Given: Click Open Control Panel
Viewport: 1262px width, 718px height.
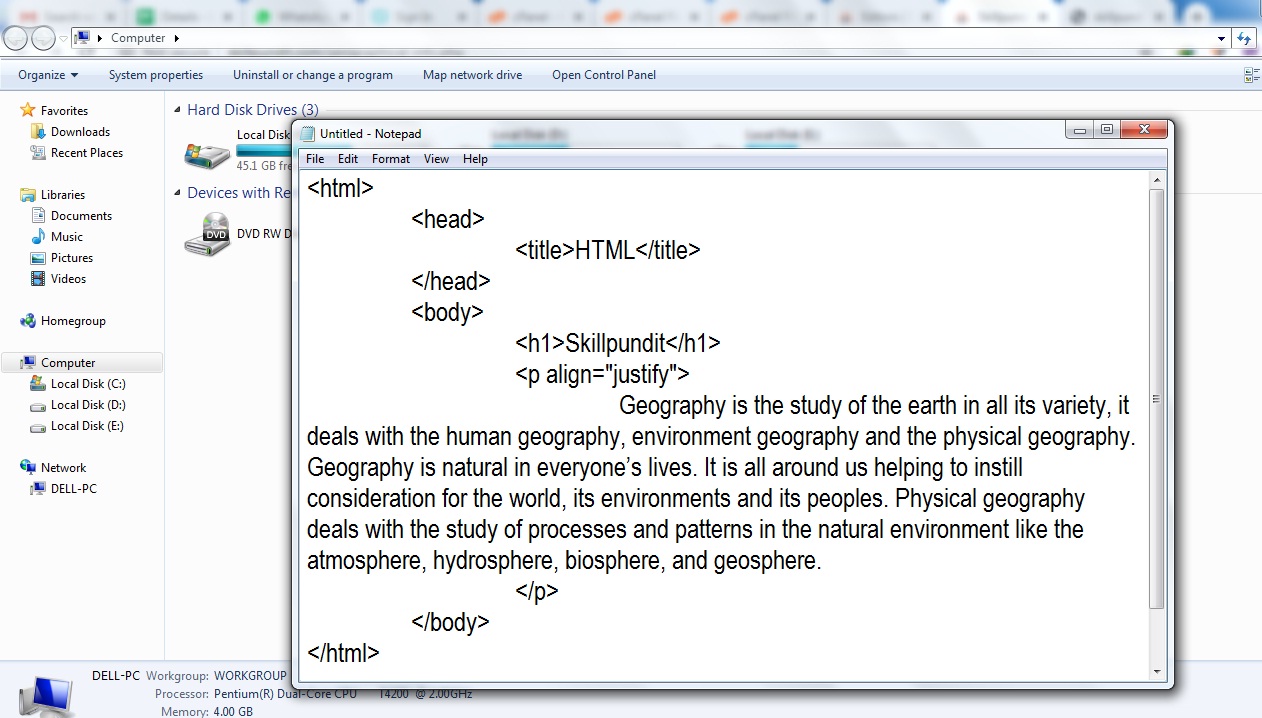Looking at the screenshot, I should 604,75.
